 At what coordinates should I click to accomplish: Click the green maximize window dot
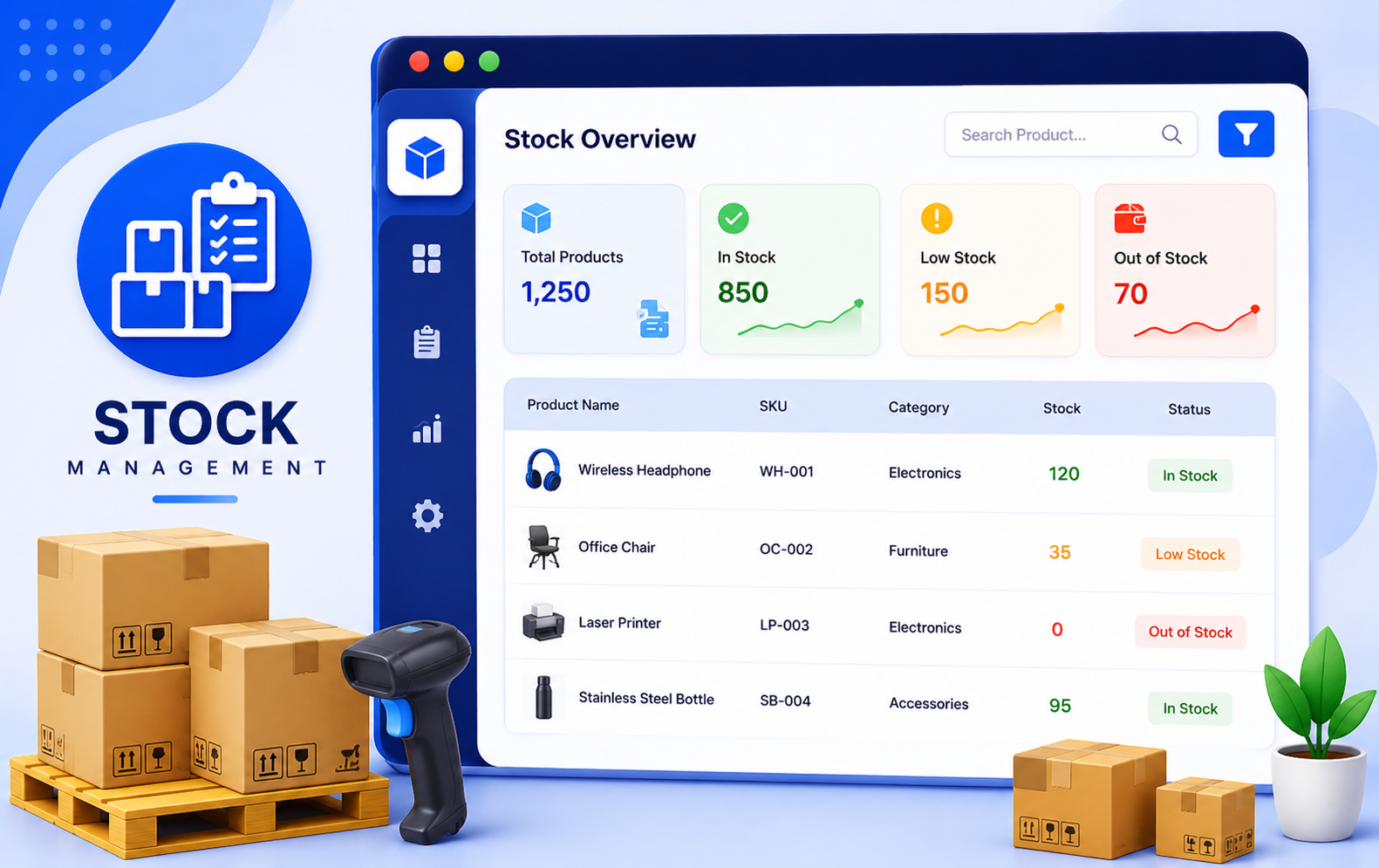click(x=489, y=61)
